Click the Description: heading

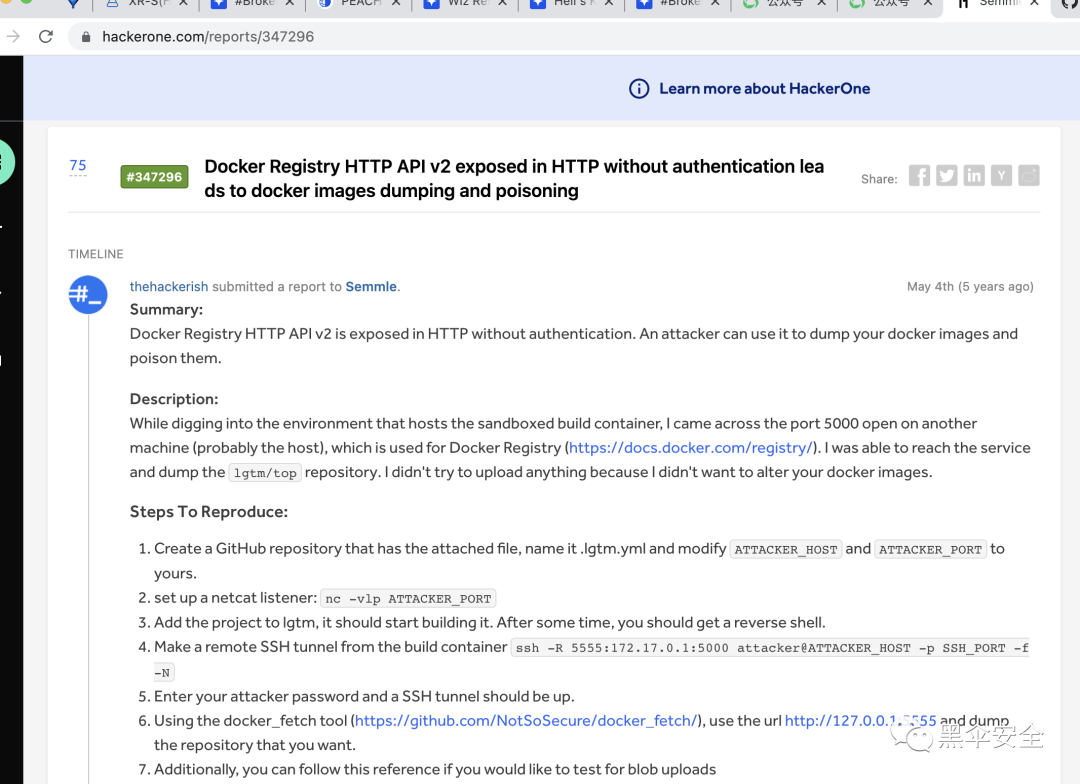174,399
